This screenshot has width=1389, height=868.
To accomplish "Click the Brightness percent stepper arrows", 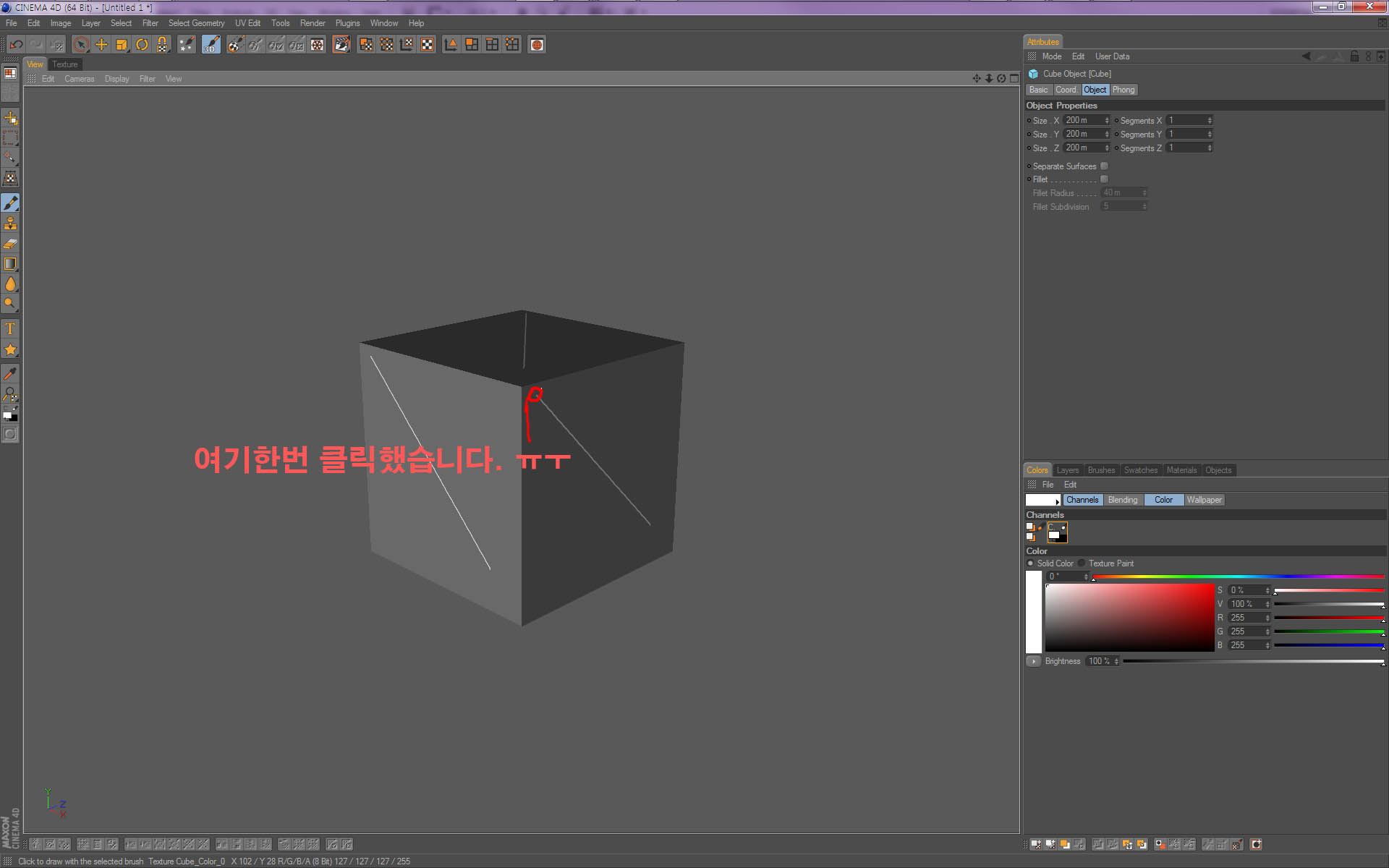I will tap(1116, 661).
